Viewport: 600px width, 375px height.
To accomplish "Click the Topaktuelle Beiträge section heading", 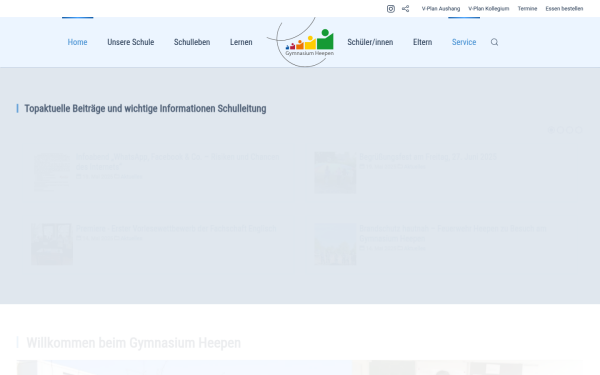I will [145, 109].
